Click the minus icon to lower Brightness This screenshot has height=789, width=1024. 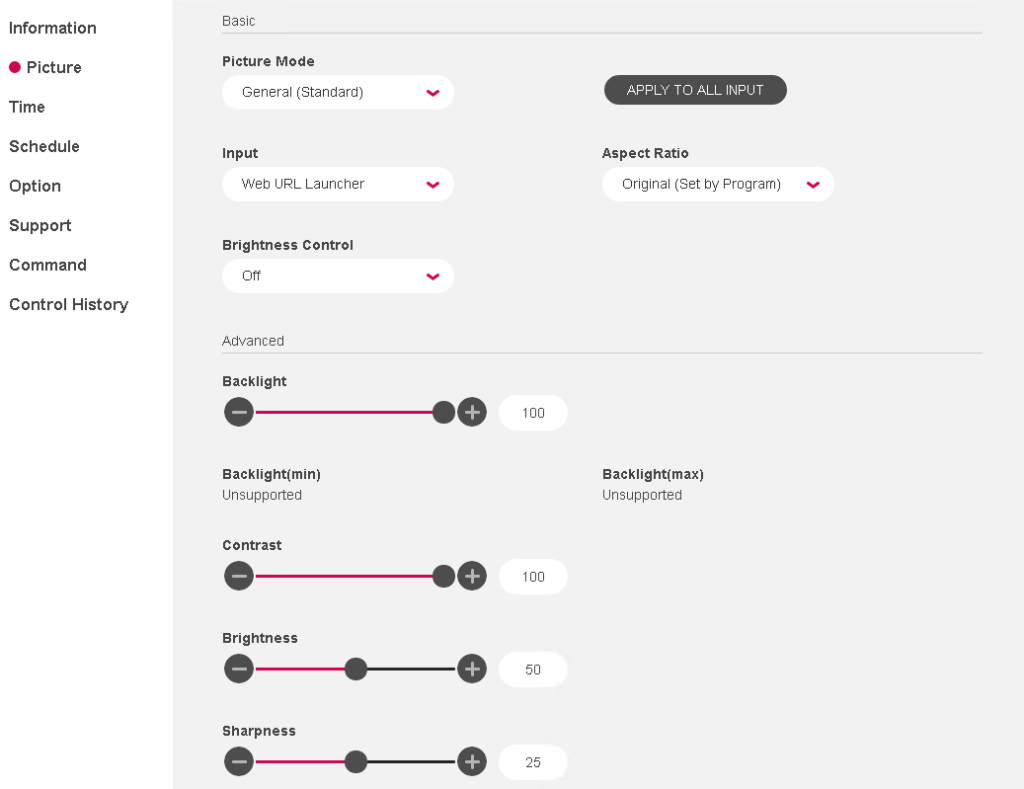click(239, 668)
